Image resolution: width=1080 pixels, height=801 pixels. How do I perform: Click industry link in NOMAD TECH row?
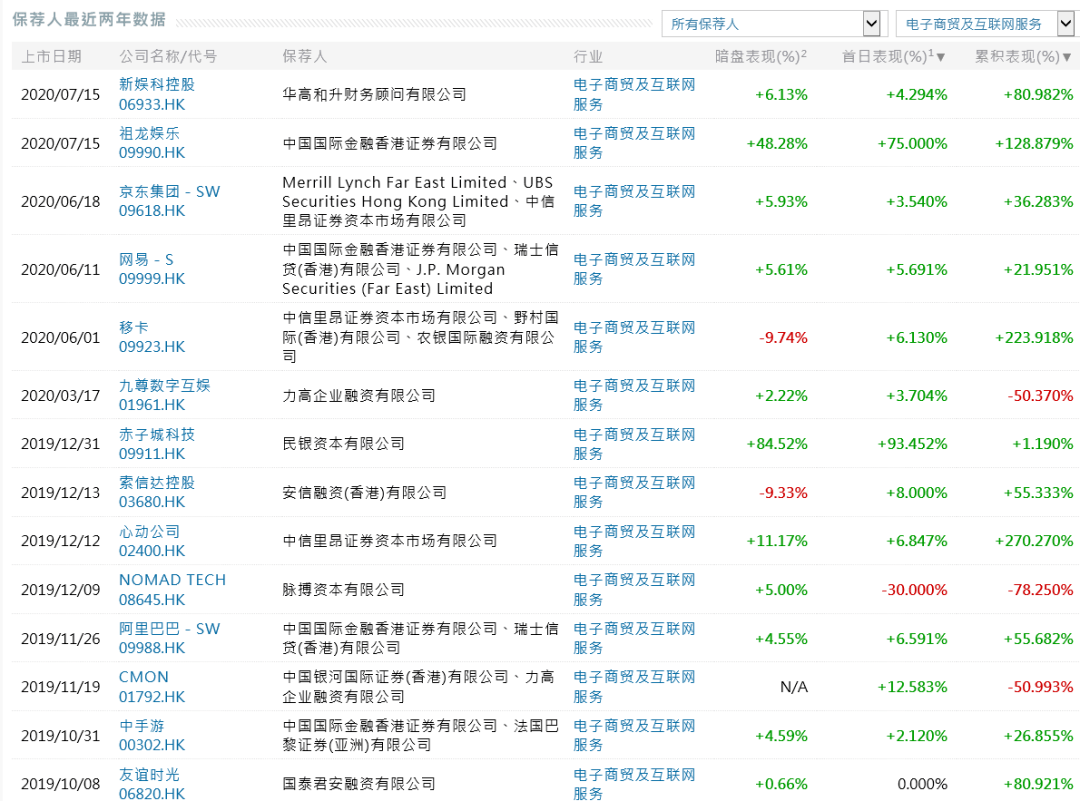(634, 590)
